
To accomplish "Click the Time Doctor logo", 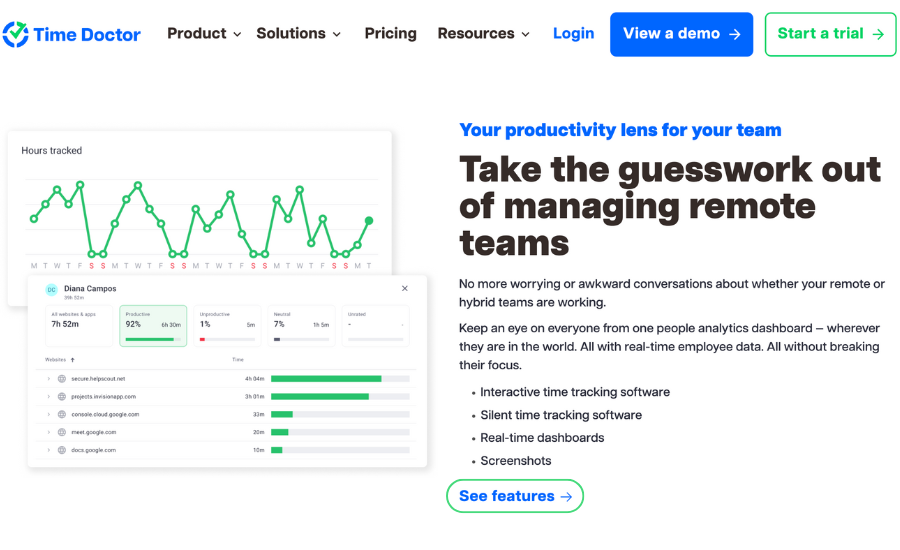I will pos(72,34).
